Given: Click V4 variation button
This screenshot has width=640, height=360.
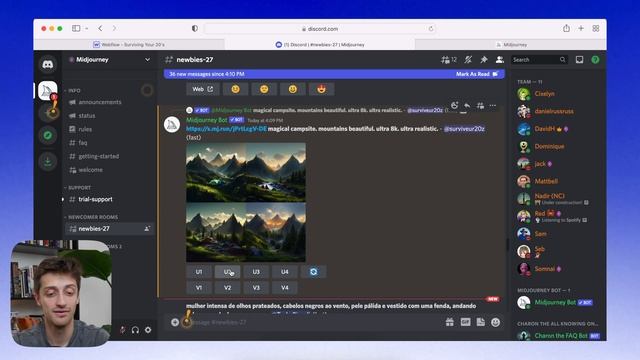Looking at the screenshot, I should point(284,288).
